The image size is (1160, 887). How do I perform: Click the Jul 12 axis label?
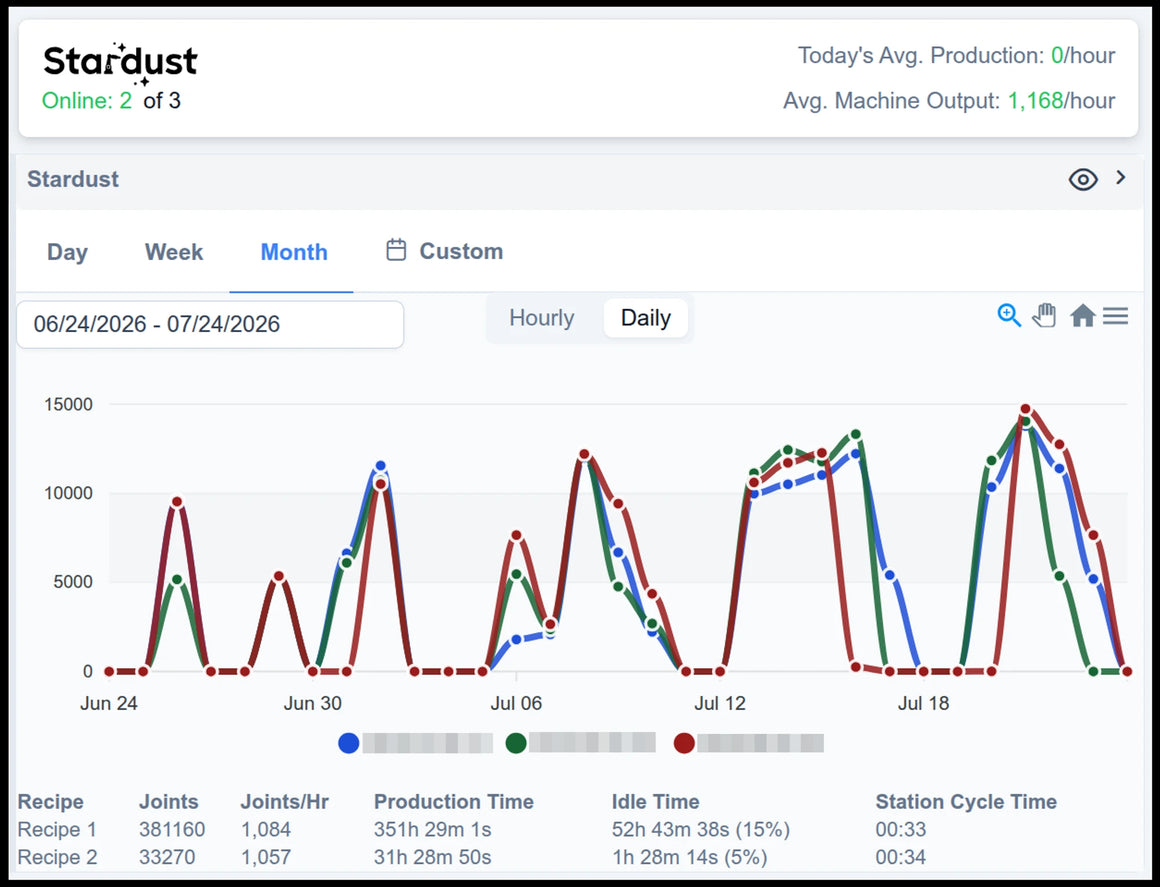click(x=719, y=703)
